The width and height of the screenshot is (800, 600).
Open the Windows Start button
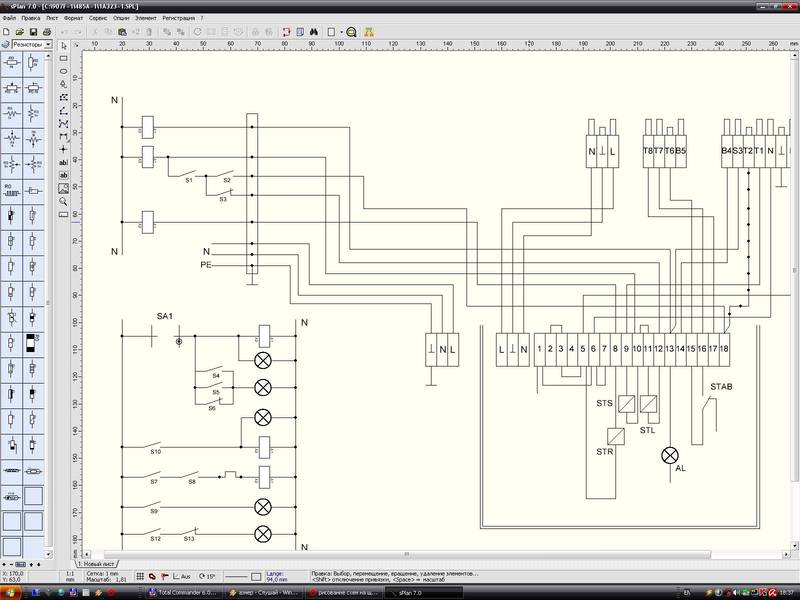(x=11, y=593)
